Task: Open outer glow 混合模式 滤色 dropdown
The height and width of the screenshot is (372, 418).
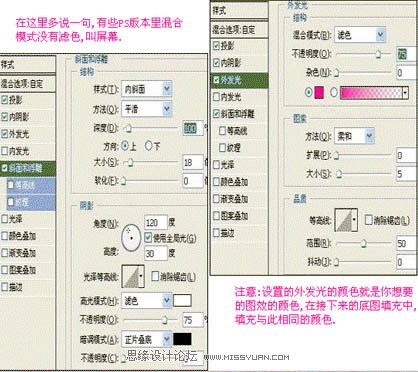Action: pyautogui.click(x=360, y=35)
